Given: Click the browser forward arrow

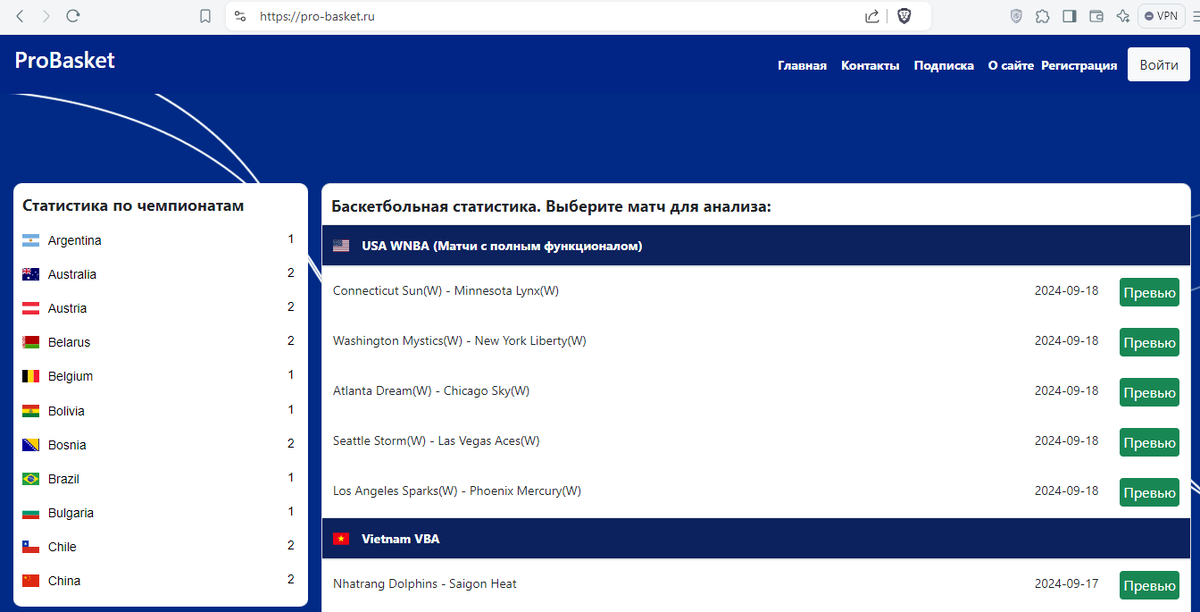Looking at the screenshot, I should pos(45,16).
